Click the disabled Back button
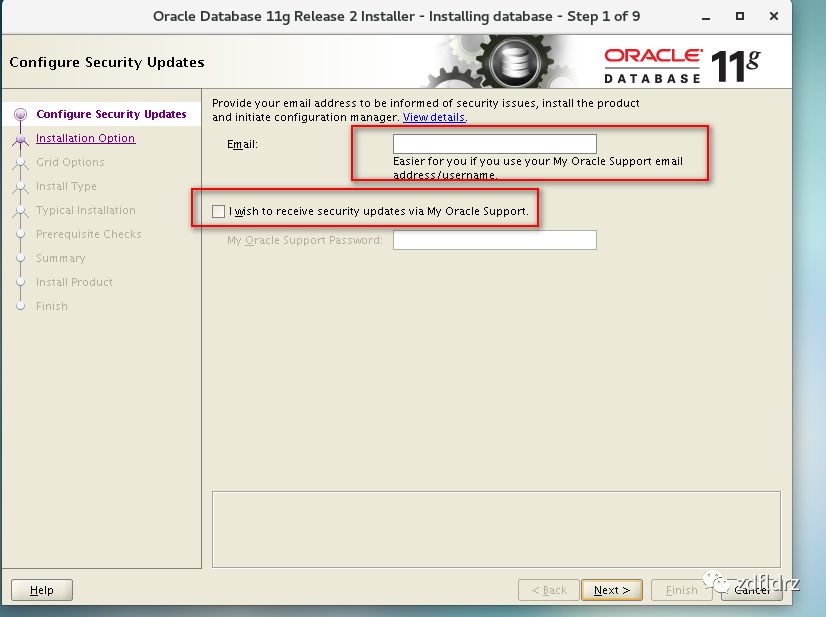 click(x=548, y=590)
